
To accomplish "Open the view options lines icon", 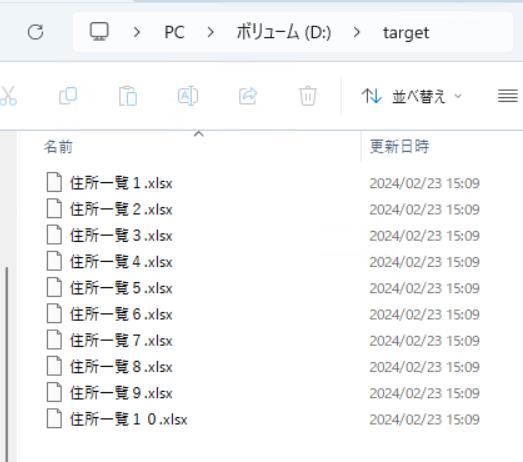I will coord(508,96).
